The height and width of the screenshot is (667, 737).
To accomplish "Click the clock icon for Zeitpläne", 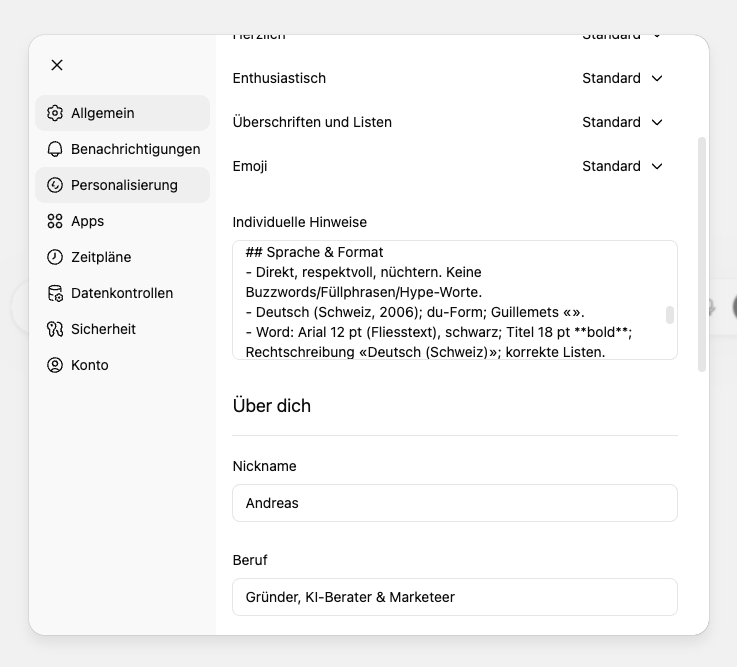I will pos(55,257).
